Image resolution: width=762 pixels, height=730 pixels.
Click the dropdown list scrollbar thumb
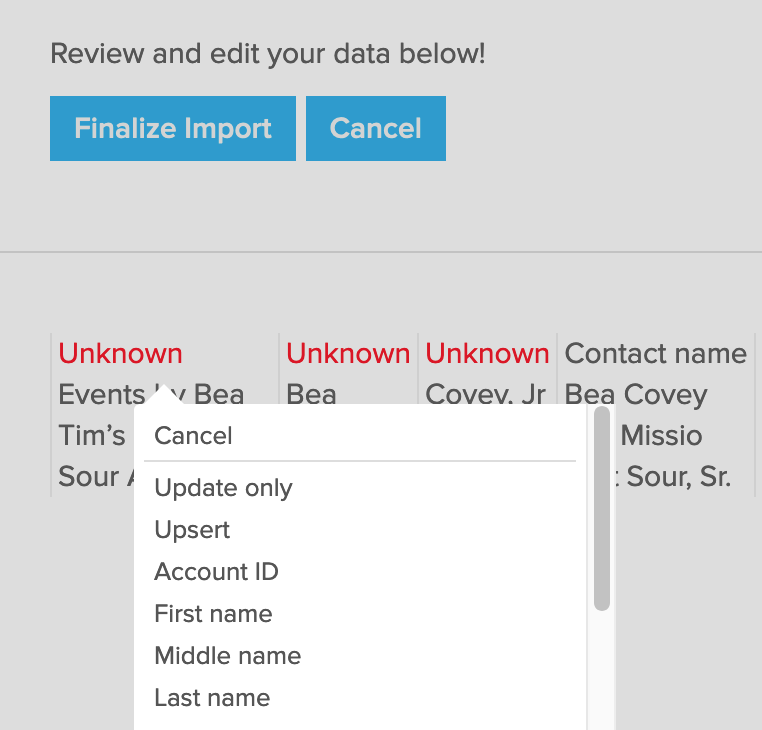click(x=601, y=510)
